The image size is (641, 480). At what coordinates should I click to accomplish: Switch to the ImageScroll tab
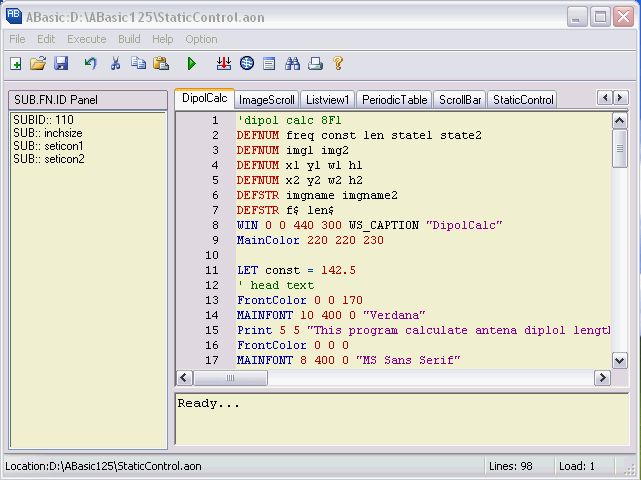tap(266, 100)
